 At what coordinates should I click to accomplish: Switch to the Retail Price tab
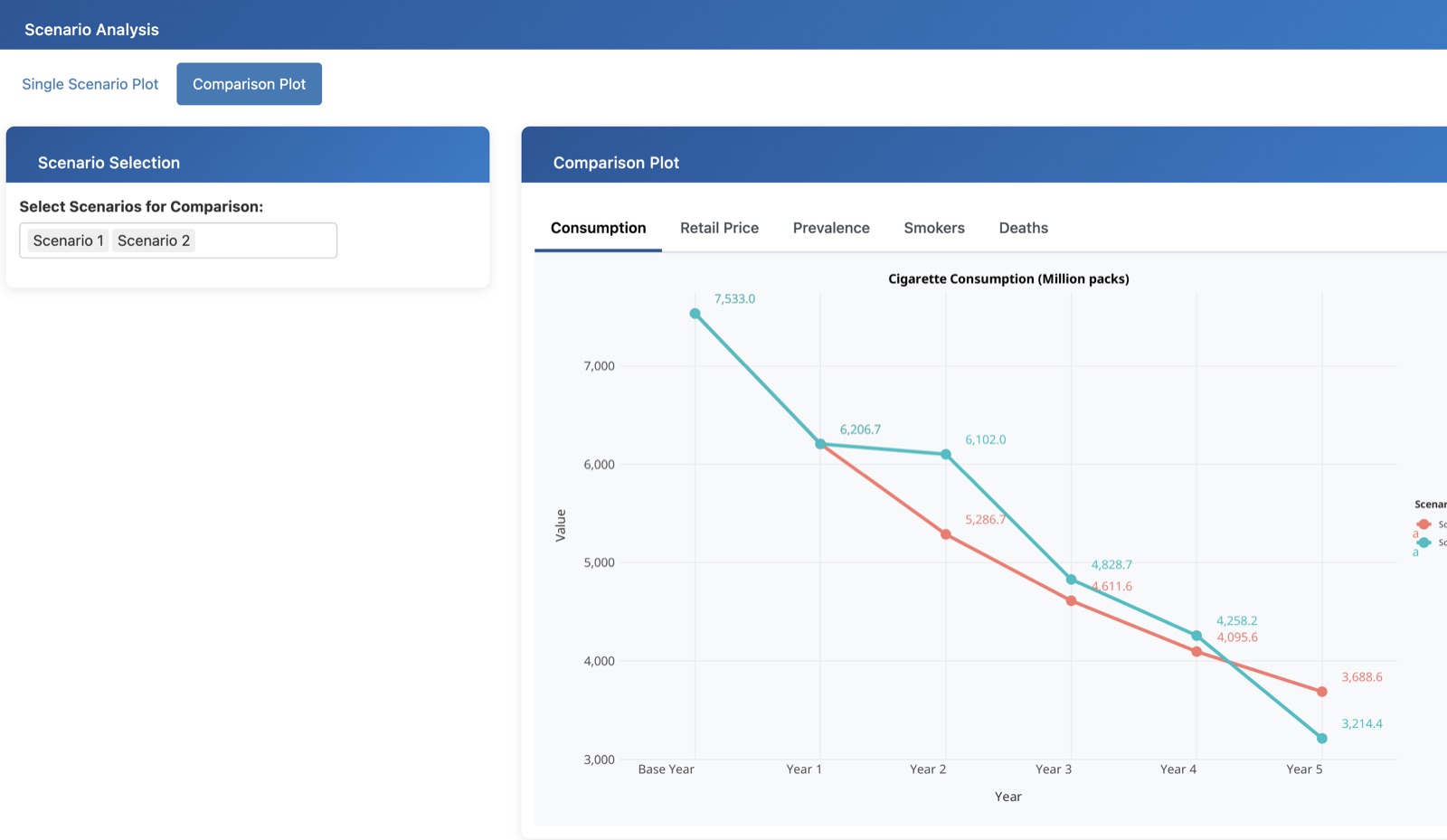pos(719,228)
